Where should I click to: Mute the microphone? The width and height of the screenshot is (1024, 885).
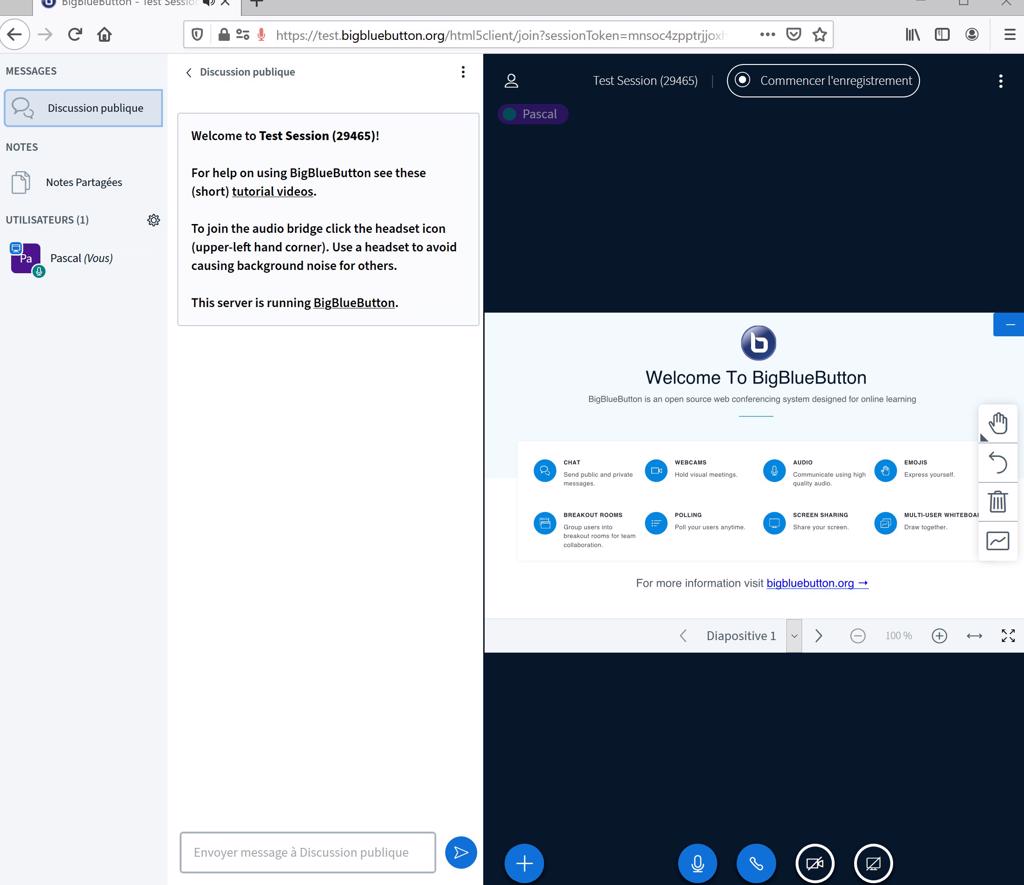click(697, 863)
